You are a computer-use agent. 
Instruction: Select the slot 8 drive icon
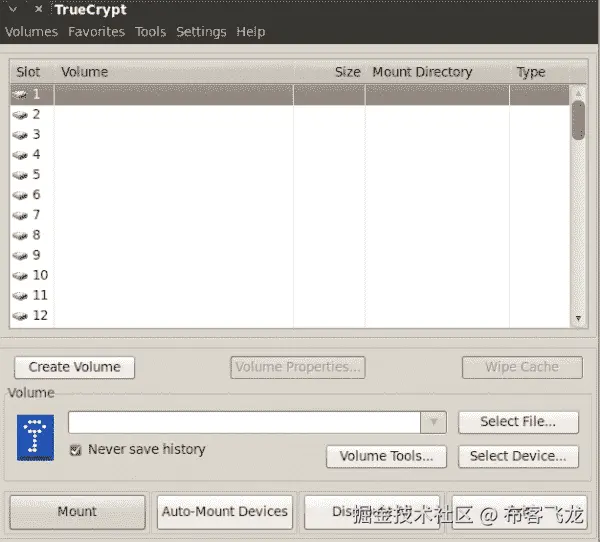pos(20,235)
